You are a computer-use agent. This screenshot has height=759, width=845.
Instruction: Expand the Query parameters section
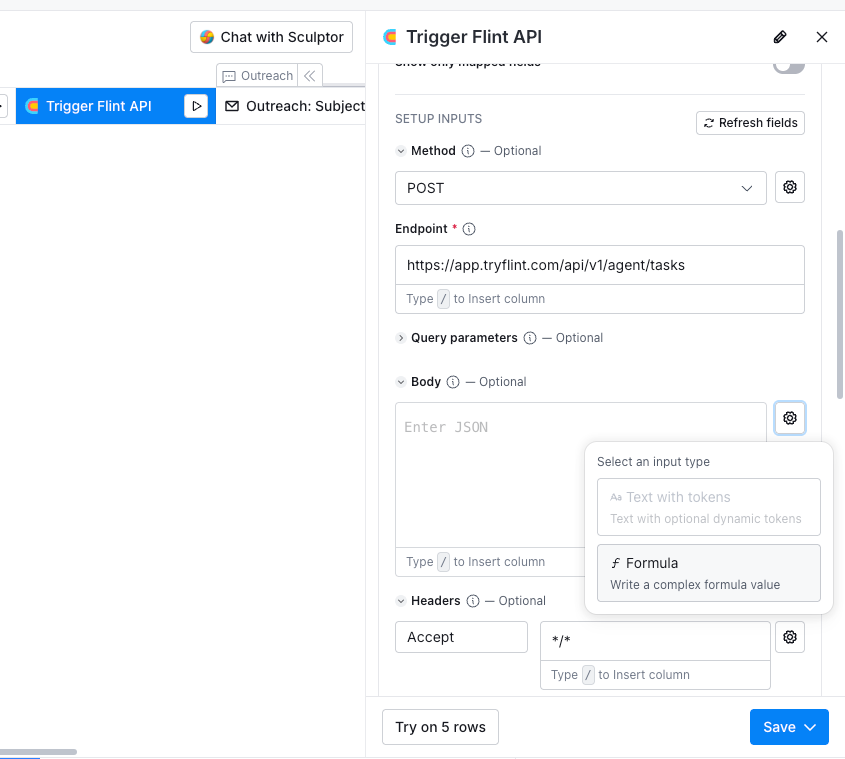tap(400, 338)
